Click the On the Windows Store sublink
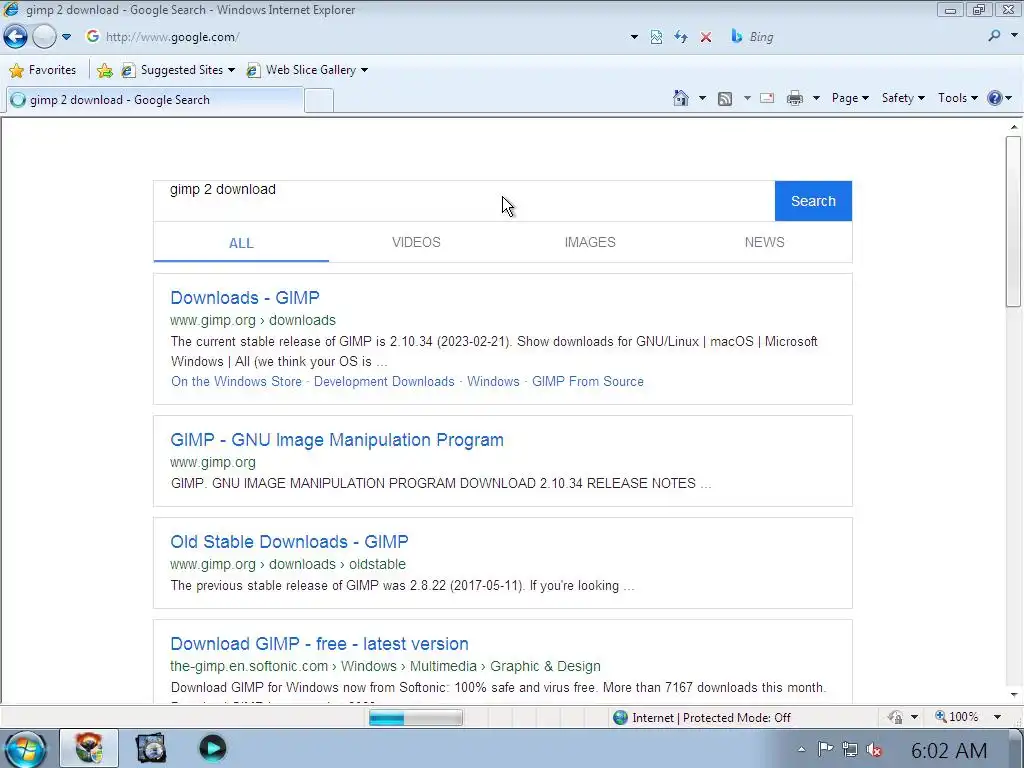Screen dimensions: 1024x768 click(236, 381)
